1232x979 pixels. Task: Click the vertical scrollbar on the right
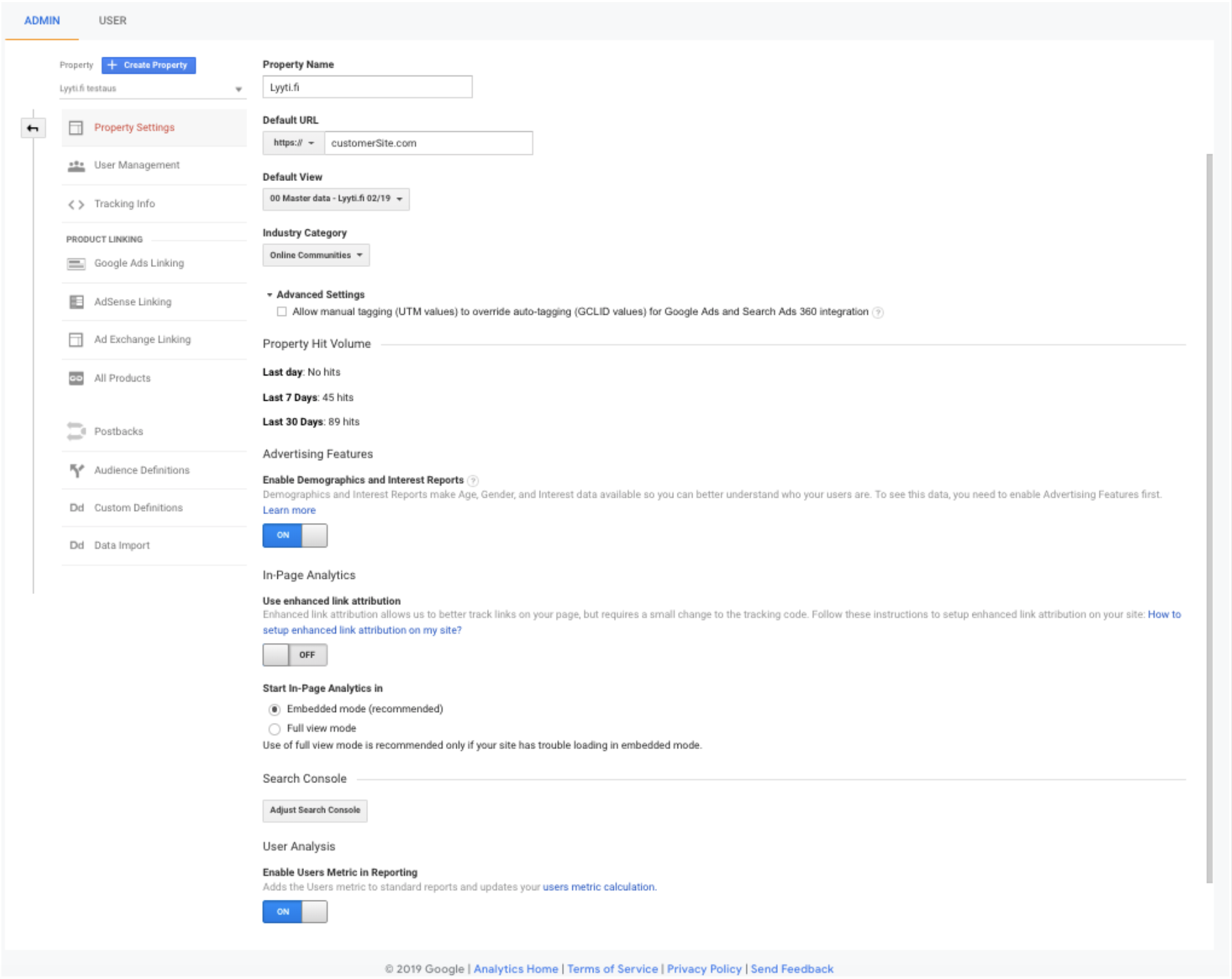[x=1209, y=519]
